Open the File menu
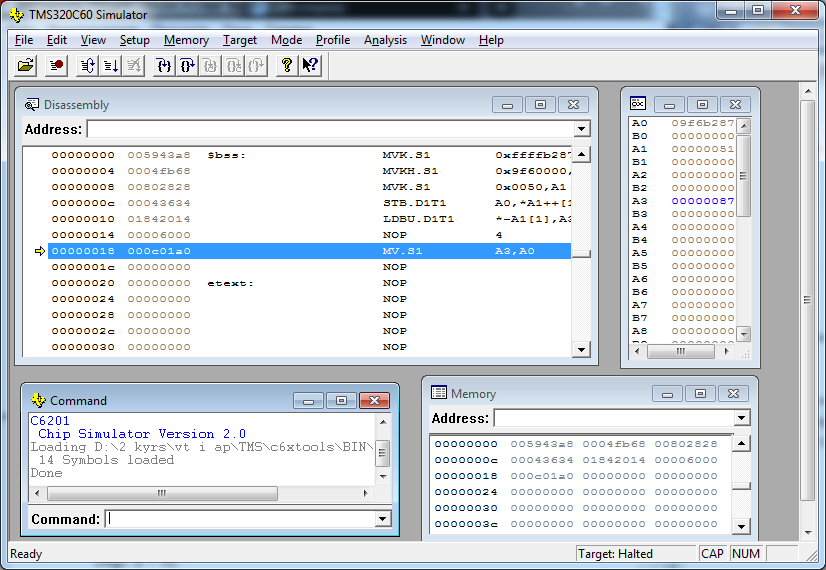 click(x=24, y=40)
